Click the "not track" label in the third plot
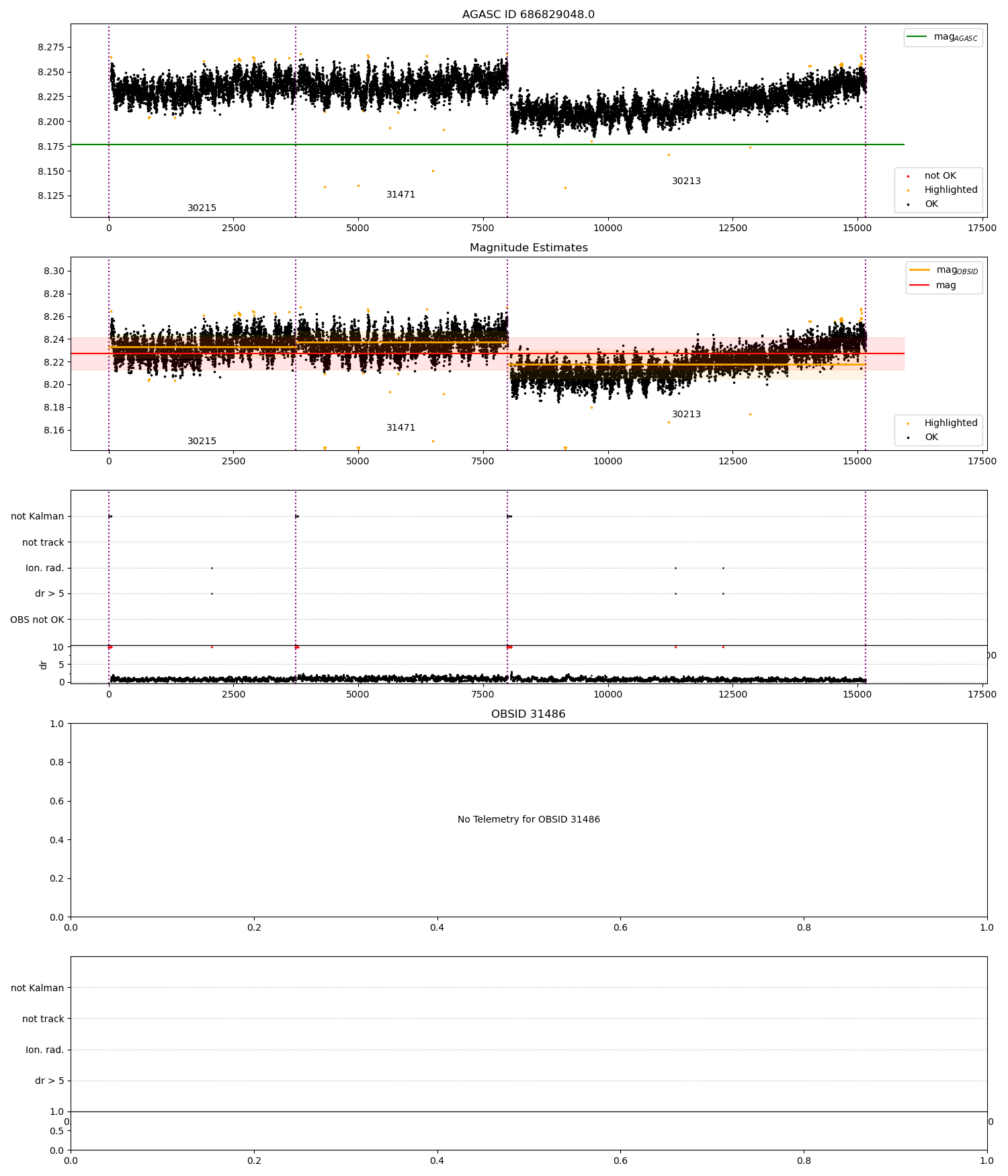The width and height of the screenshot is (1008, 1176). click(43, 542)
